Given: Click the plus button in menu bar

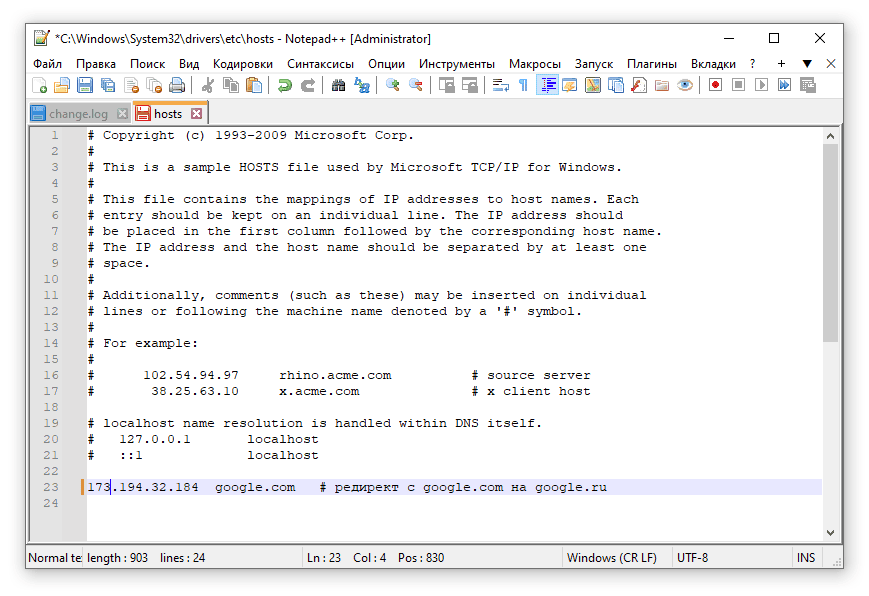Looking at the screenshot, I should click(781, 64).
